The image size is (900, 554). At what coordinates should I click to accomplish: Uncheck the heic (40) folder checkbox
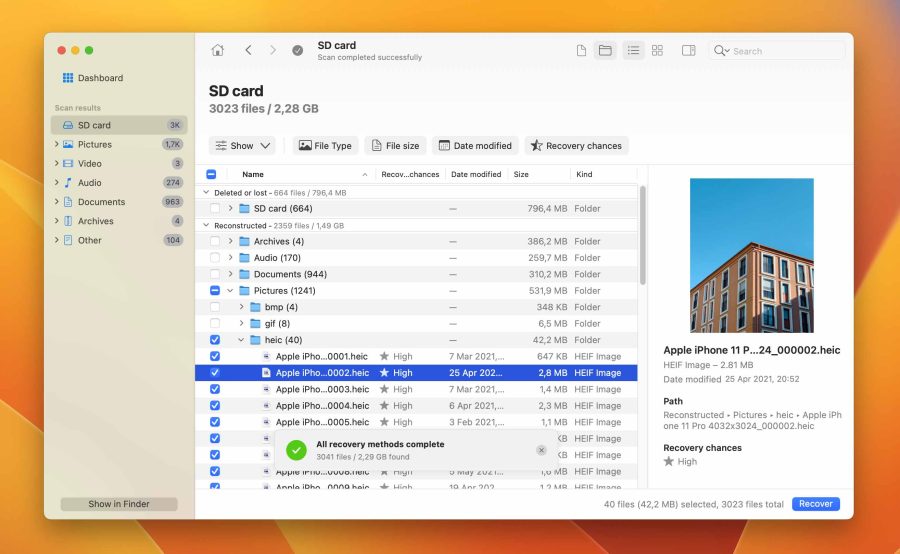tap(215, 340)
